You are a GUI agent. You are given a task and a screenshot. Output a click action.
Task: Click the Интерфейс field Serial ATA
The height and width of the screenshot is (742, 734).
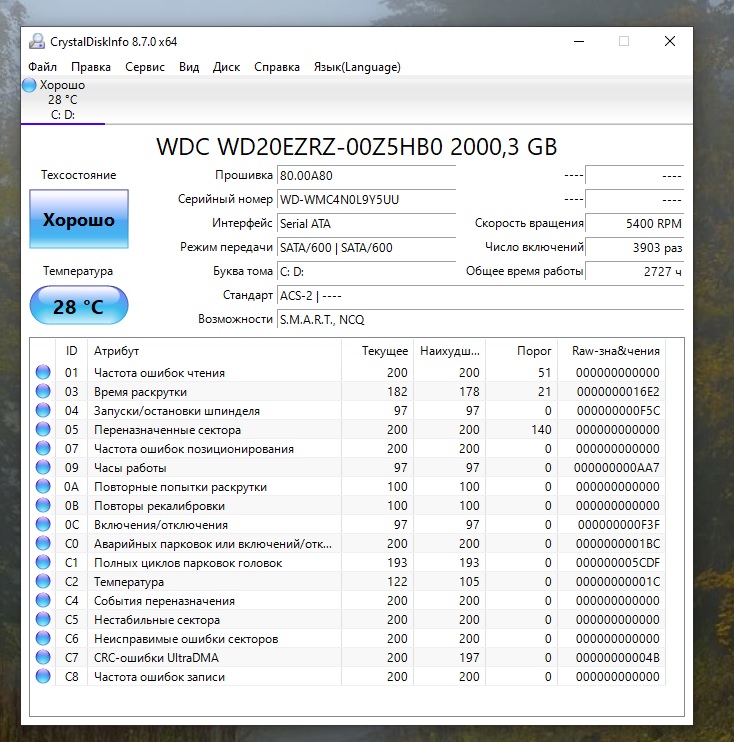[x=366, y=223]
